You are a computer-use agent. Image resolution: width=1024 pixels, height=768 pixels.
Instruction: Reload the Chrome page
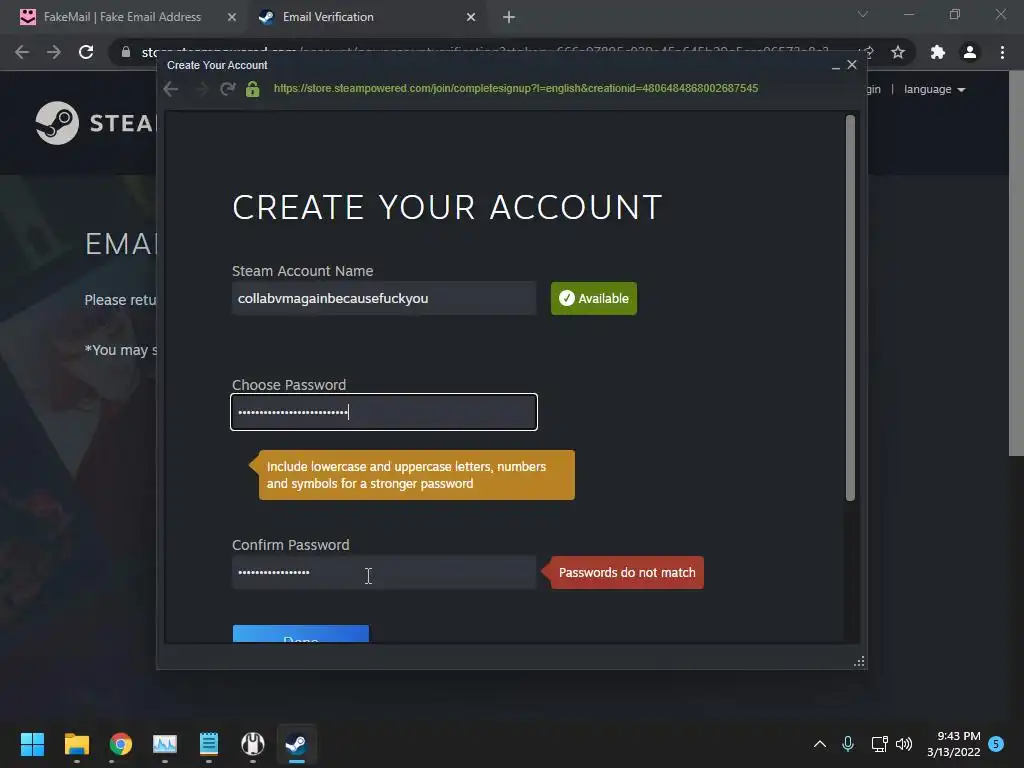[x=86, y=52]
